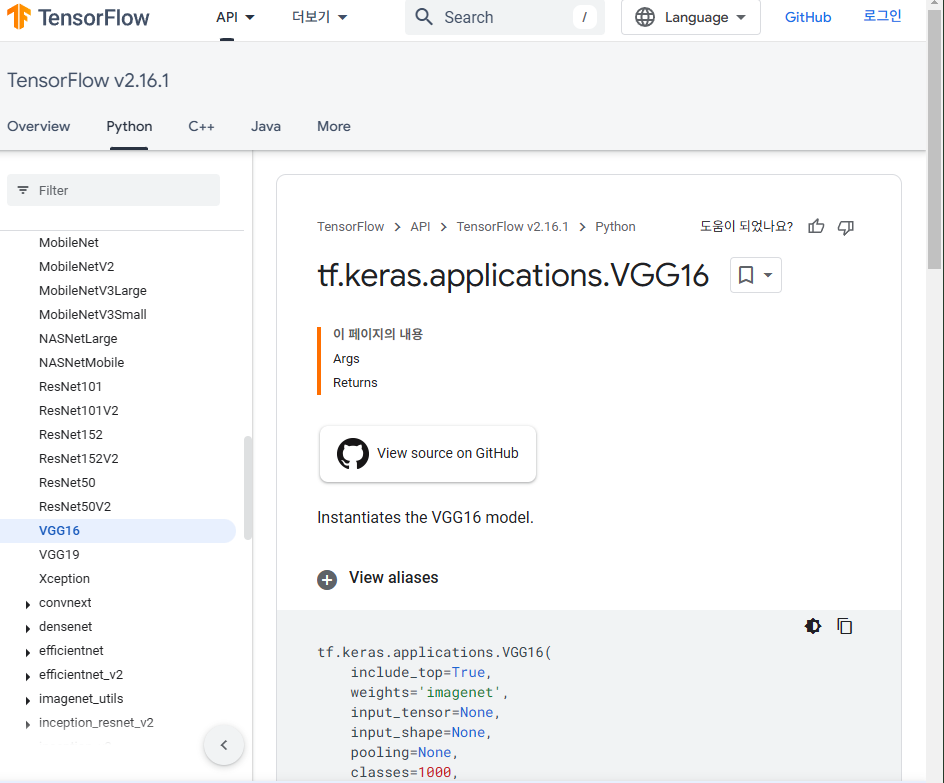The image size is (944, 783).
Task: Switch to the Java tab
Action: pyautogui.click(x=266, y=126)
